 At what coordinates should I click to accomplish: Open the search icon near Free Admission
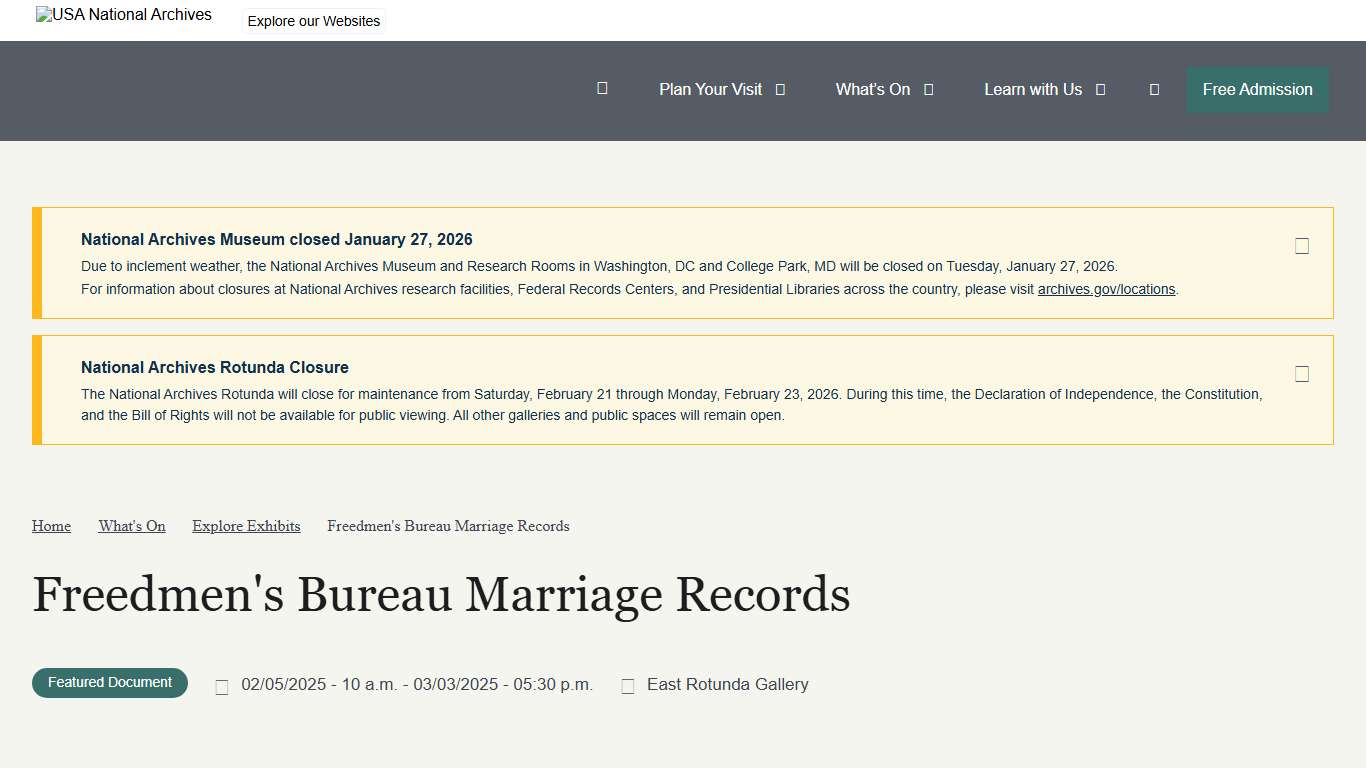[1154, 89]
